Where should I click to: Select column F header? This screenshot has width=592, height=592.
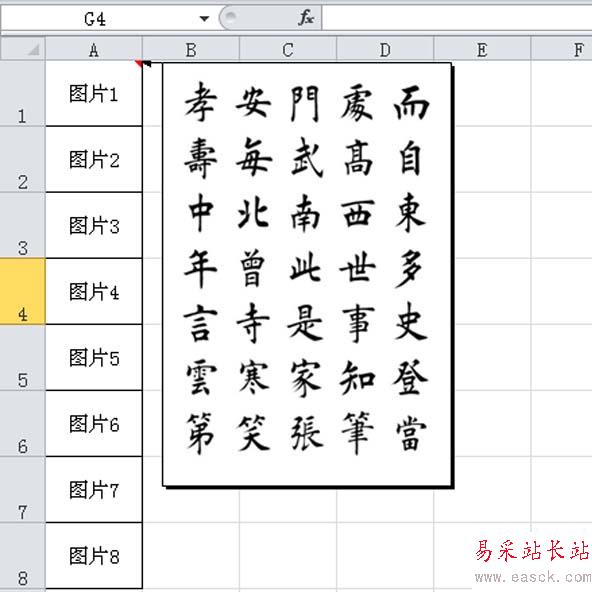click(562, 49)
